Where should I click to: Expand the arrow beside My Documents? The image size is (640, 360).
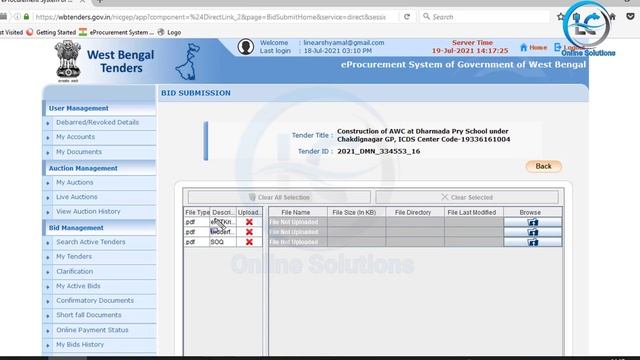click(48, 152)
